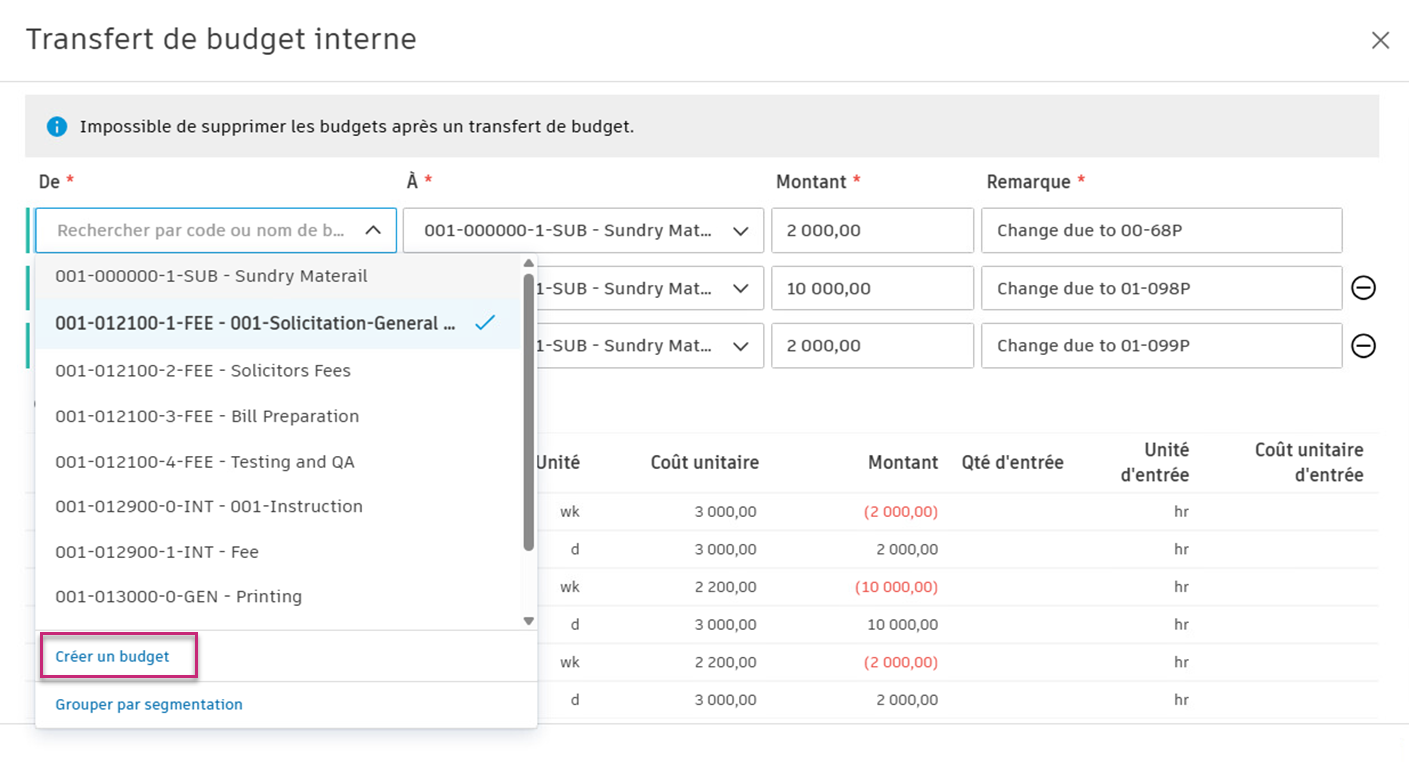
Task: Select 001-012100-4-FEE Testing and QA
Action: (205, 462)
